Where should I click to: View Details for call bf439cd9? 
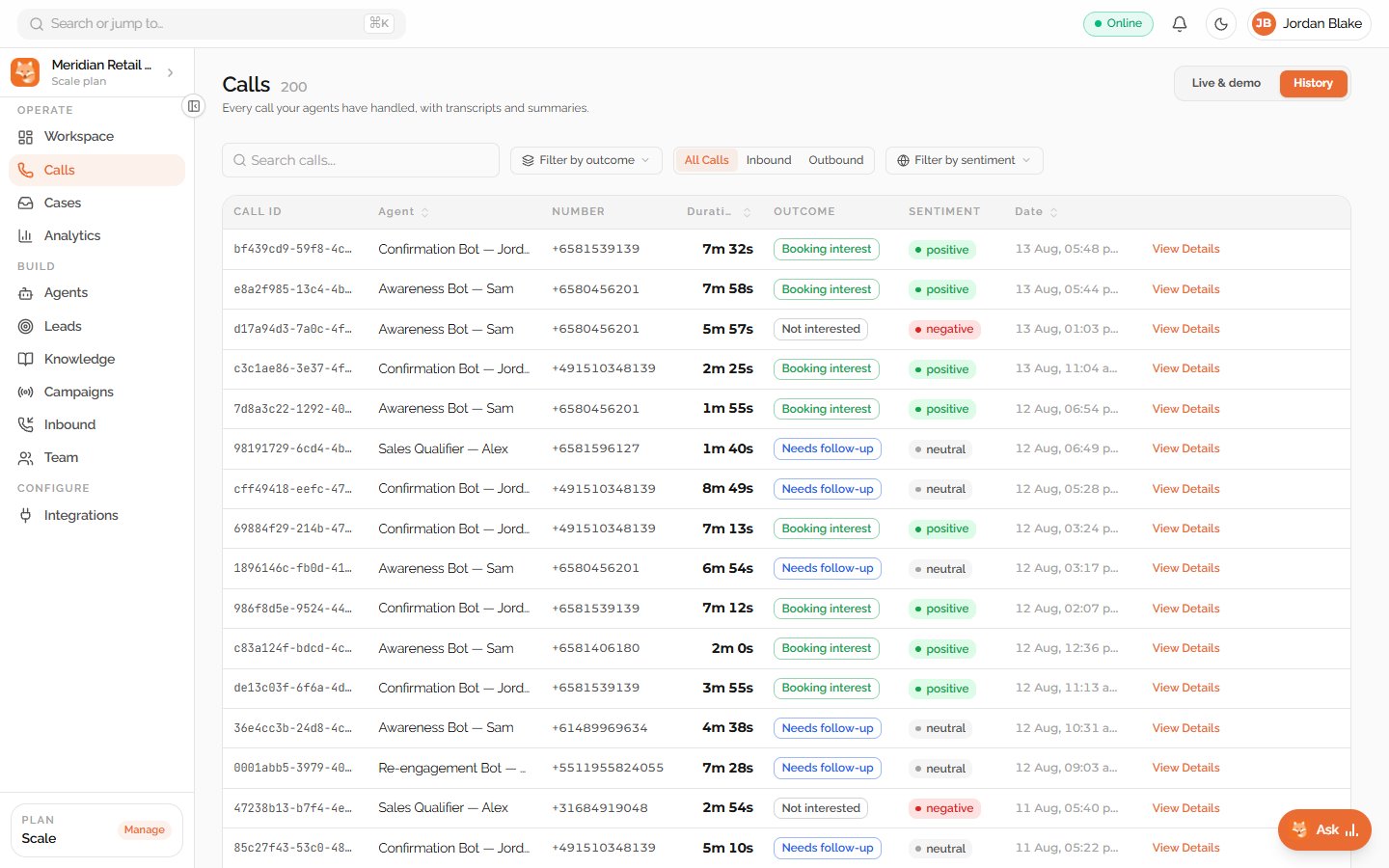click(x=1185, y=249)
